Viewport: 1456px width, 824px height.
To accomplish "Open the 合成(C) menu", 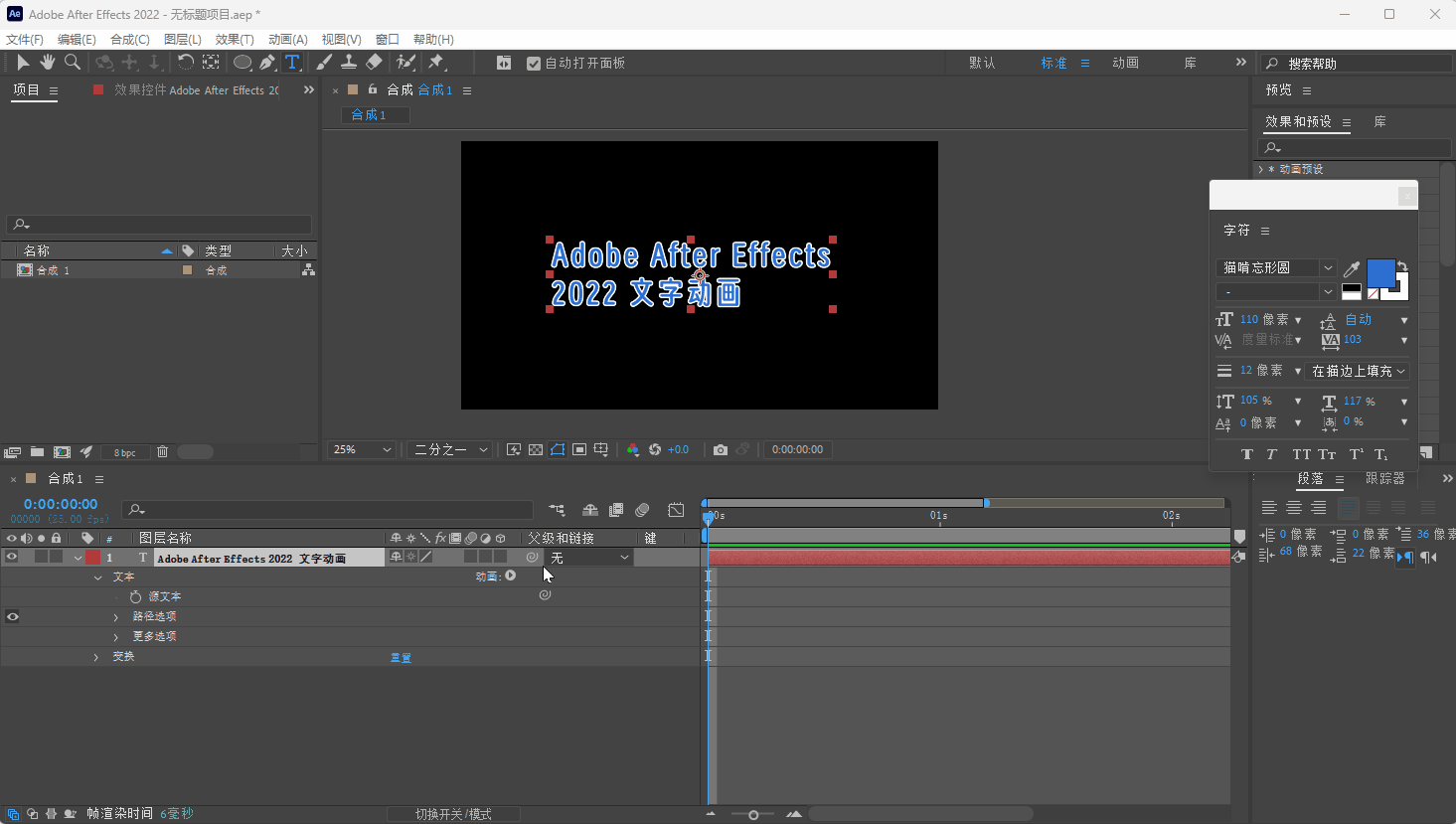I will [x=130, y=39].
